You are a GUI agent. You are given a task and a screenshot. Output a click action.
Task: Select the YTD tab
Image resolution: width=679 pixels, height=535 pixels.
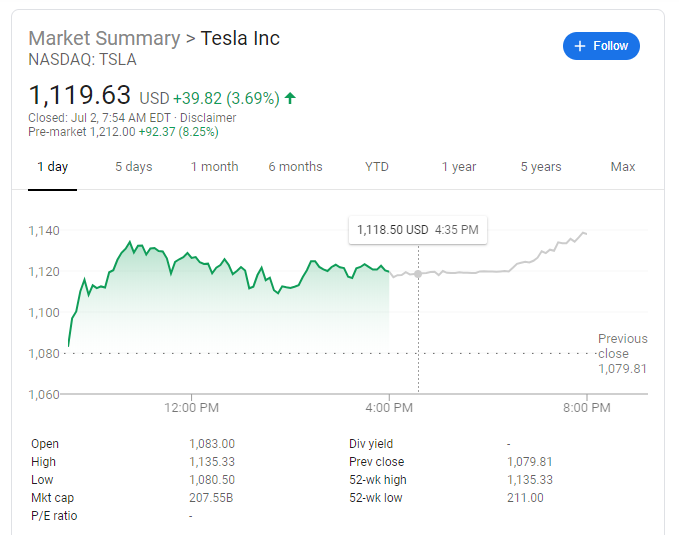click(377, 167)
